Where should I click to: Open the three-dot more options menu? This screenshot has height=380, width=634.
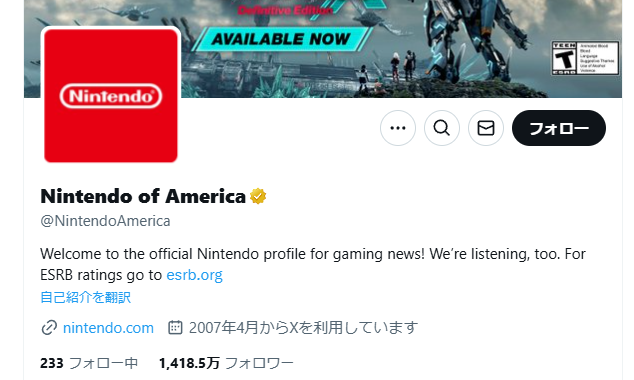(x=398, y=128)
